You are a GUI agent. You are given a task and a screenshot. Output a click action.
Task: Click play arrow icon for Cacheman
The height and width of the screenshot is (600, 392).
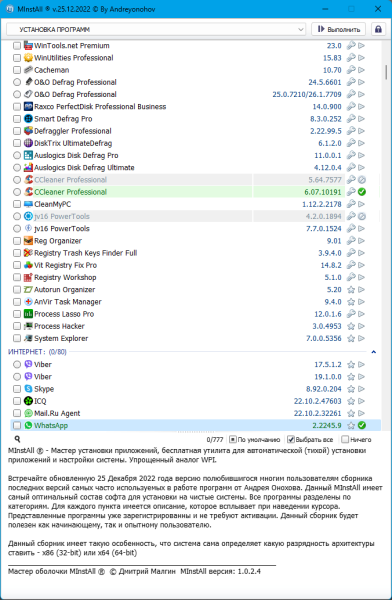(361, 70)
